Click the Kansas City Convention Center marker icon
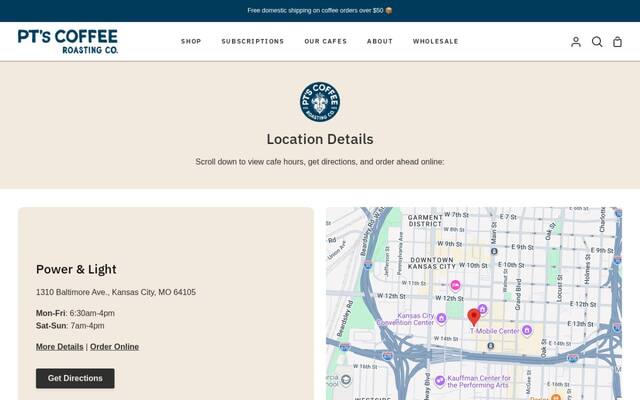The height and width of the screenshot is (400, 640). pos(441,318)
